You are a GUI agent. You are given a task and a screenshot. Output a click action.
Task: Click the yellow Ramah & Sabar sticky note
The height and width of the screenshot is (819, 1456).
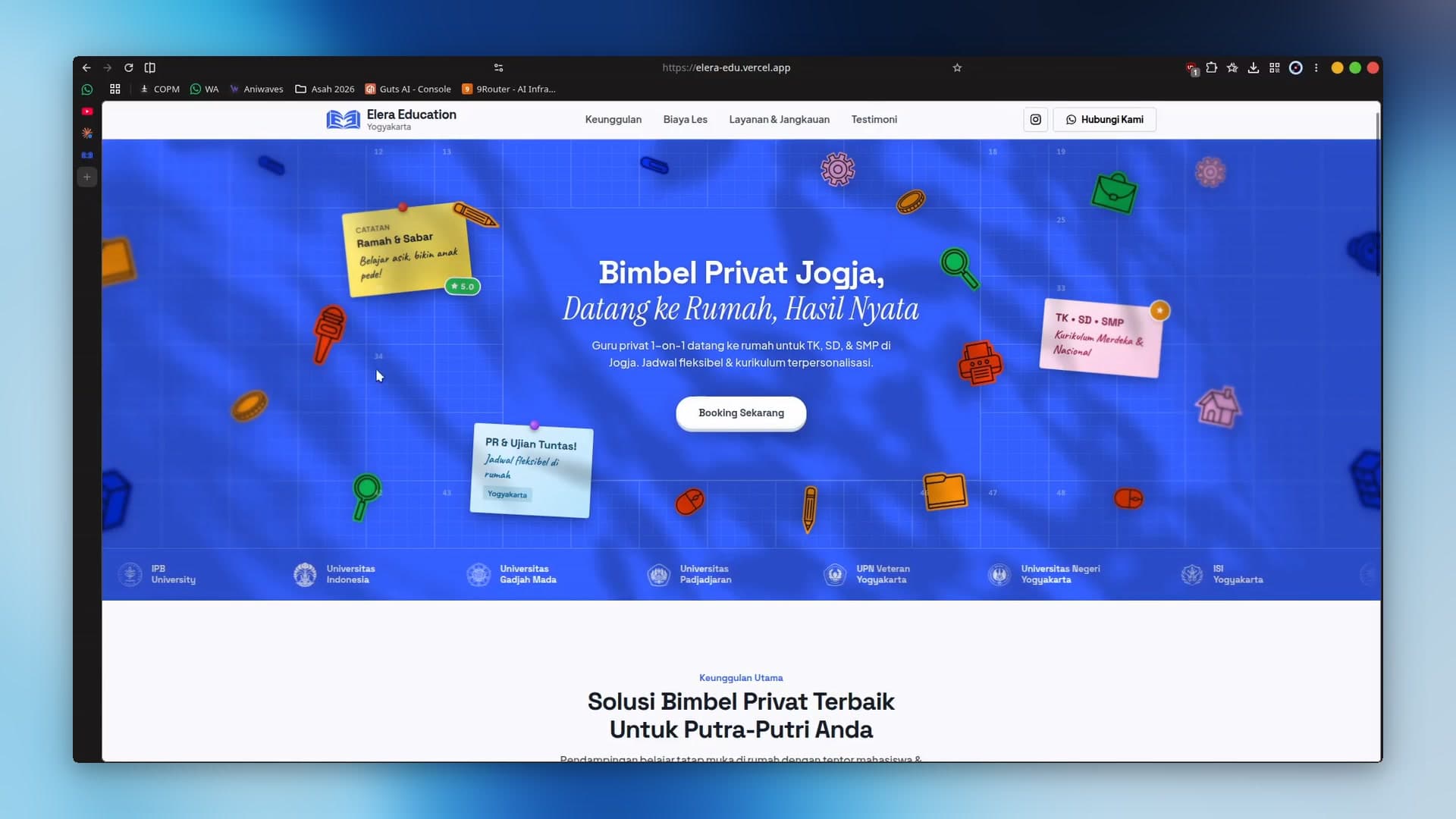click(x=408, y=250)
